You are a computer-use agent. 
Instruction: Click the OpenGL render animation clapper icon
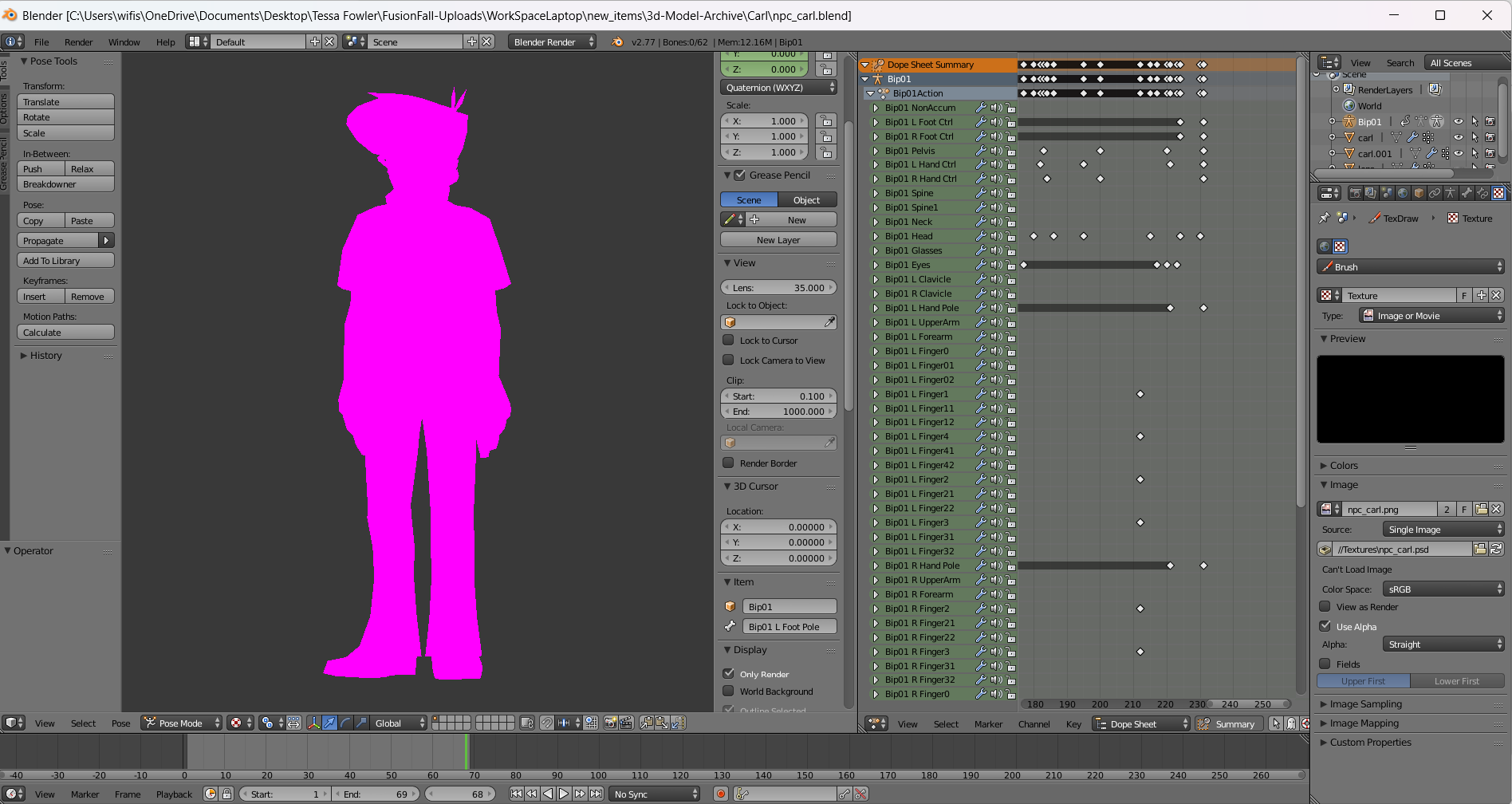[x=626, y=723]
